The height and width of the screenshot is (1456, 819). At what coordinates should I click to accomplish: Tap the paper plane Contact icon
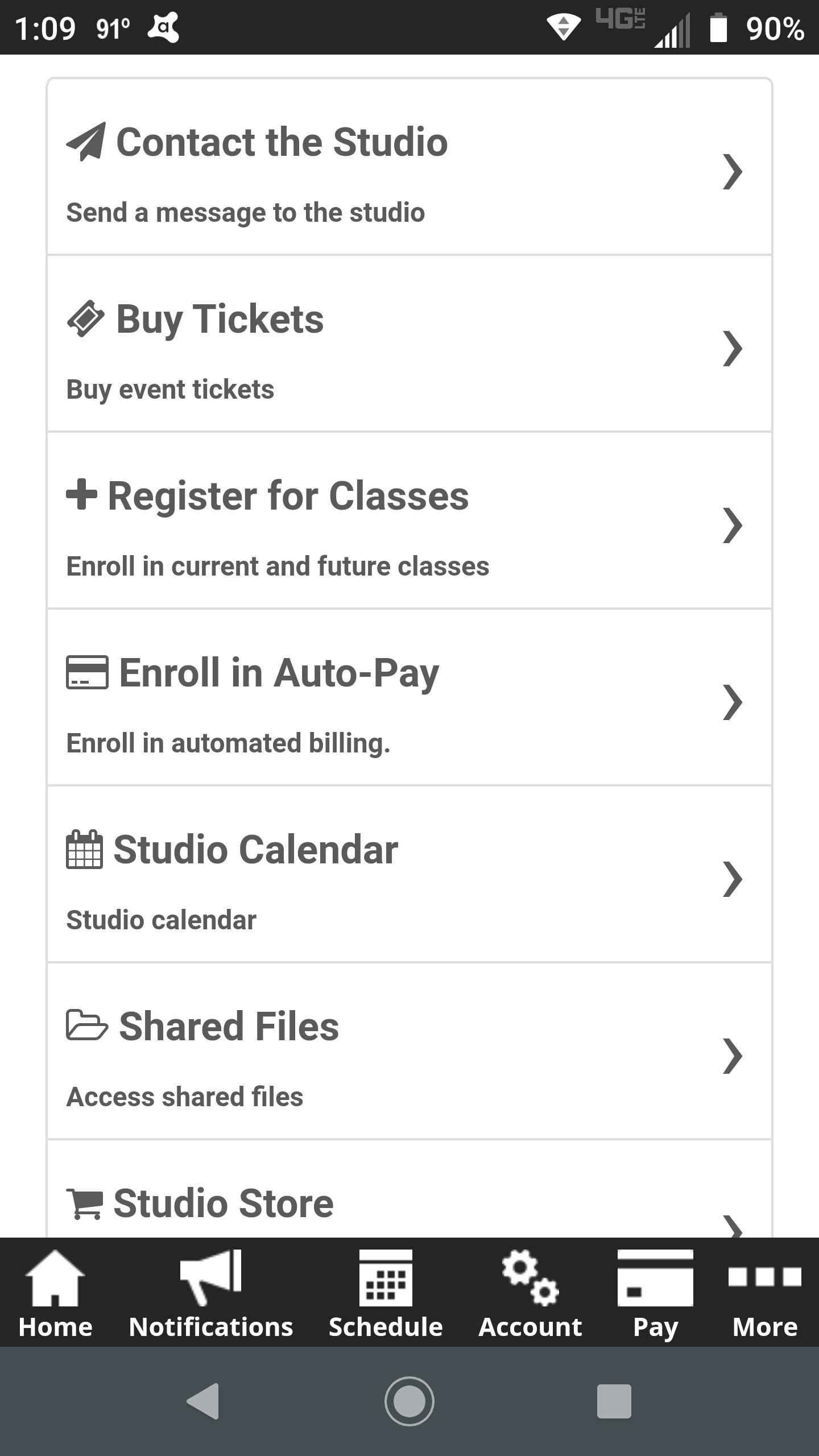[x=85, y=142]
